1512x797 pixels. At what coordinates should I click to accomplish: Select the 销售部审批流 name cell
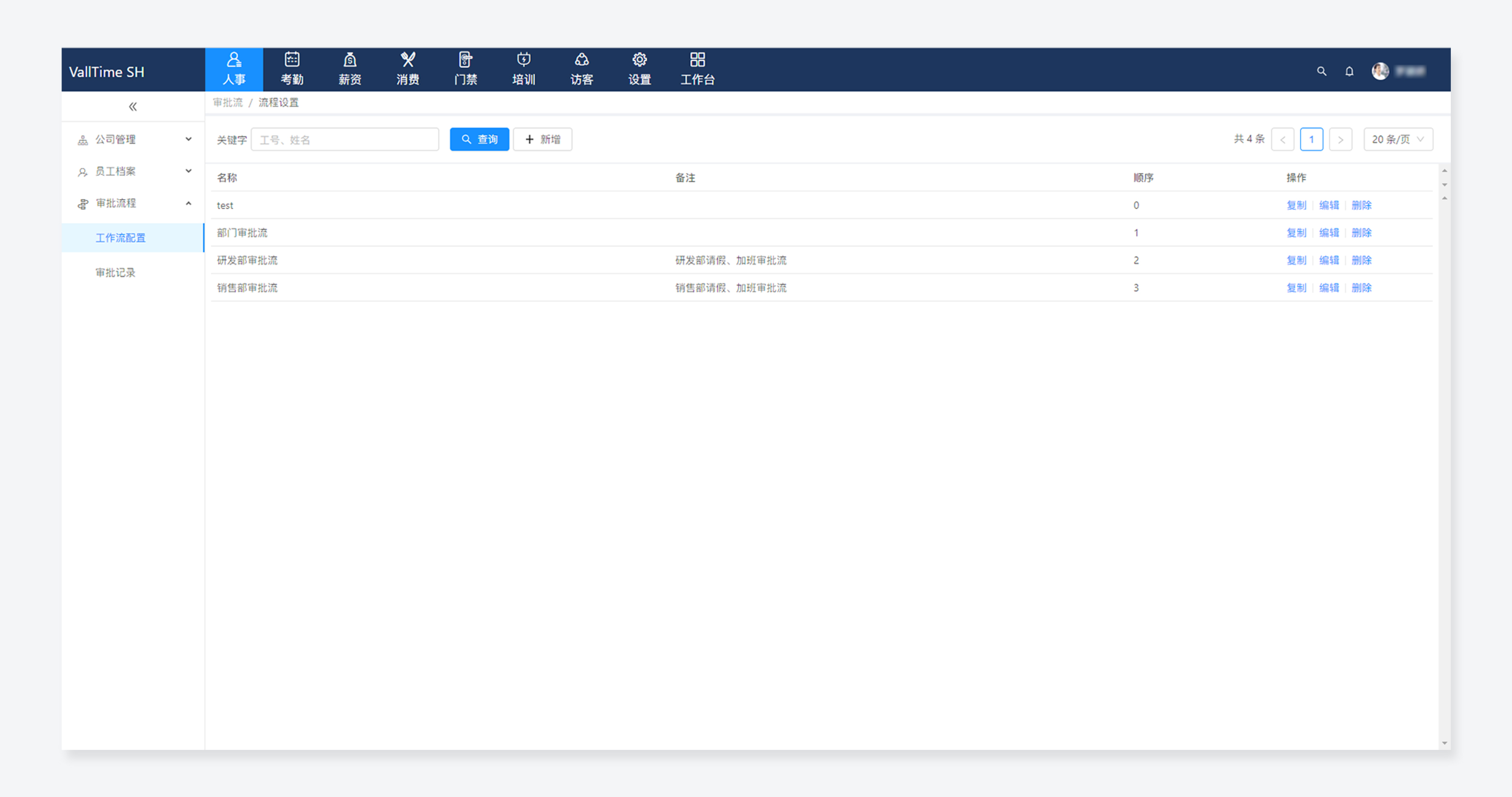(247, 288)
